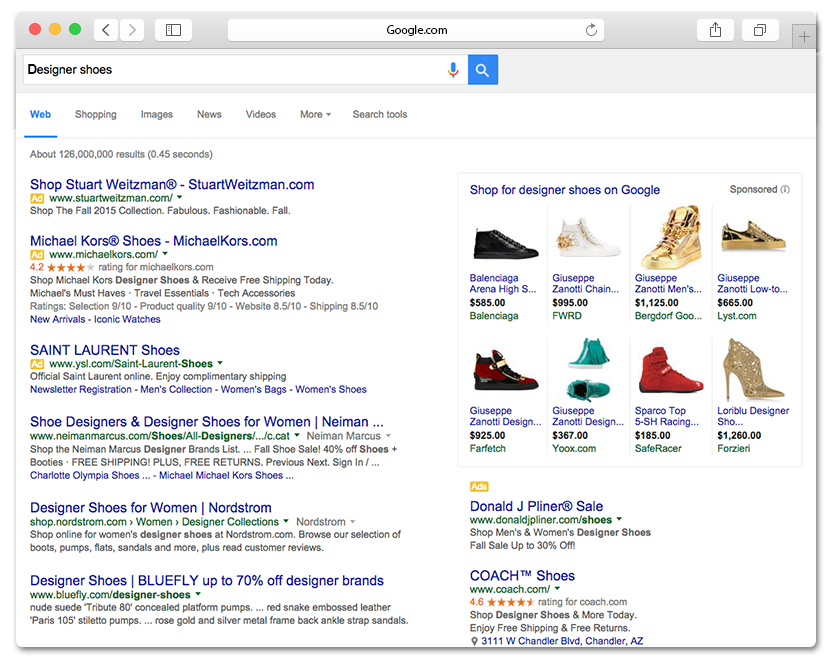Click the Ad badge under Stuart Weitzman
This screenshot has height=664, width=840.
coord(37,198)
